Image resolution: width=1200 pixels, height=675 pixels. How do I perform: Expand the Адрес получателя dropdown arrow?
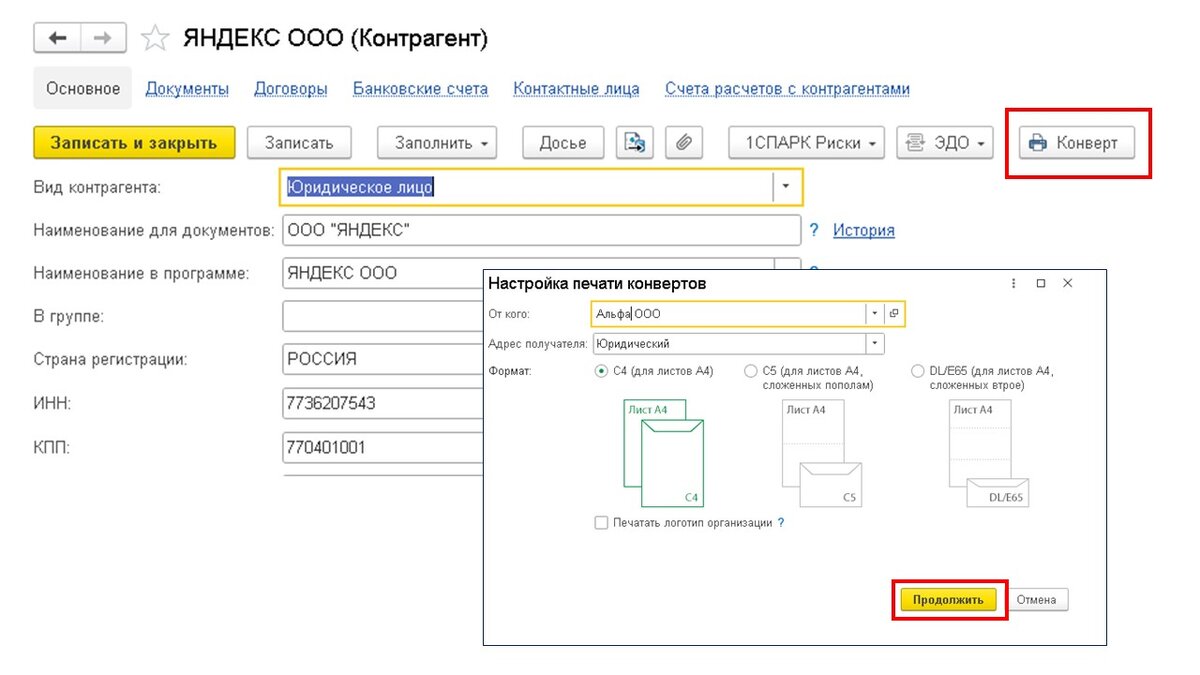coord(875,343)
